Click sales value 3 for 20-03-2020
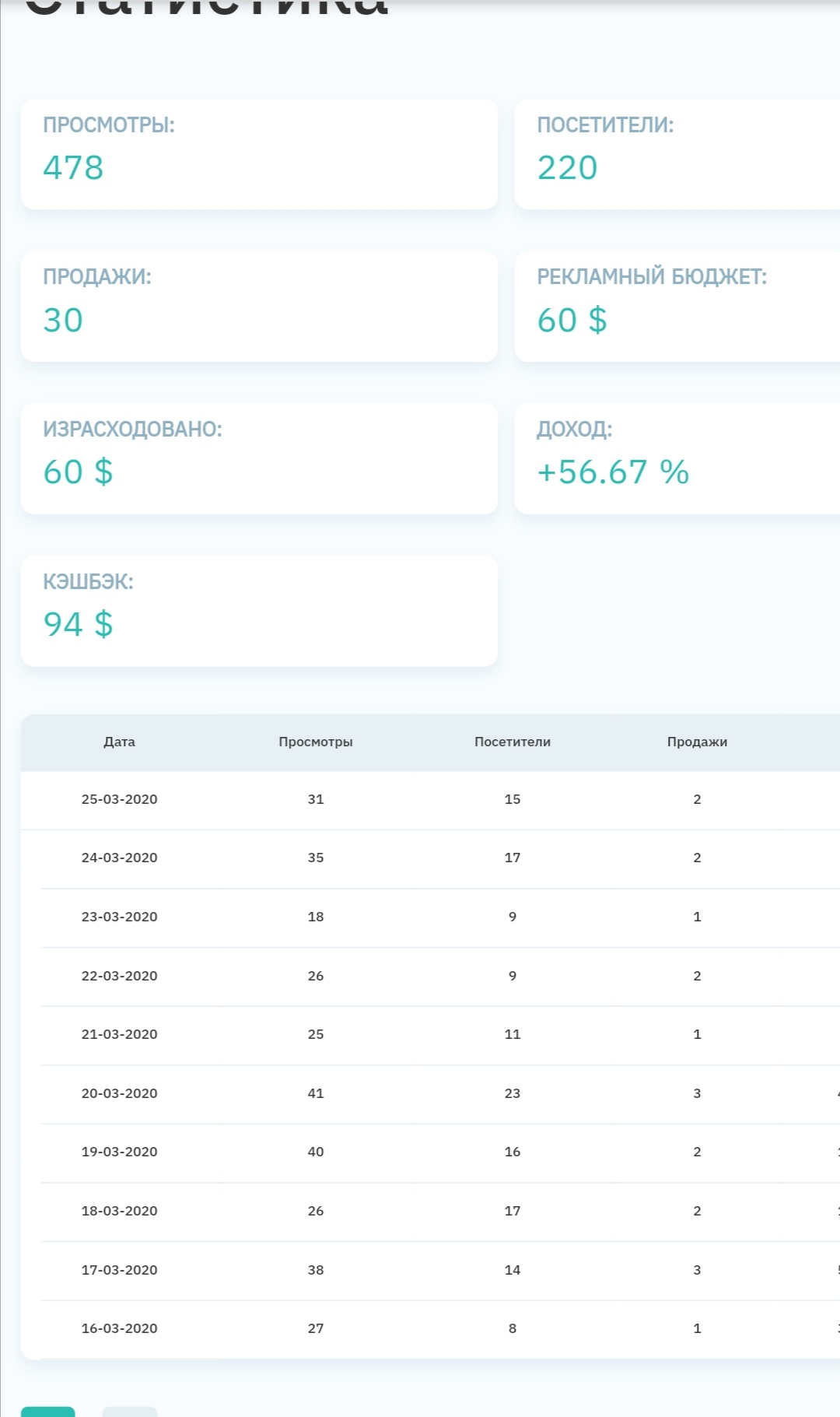The width and height of the screenshot is (840, 1417). (x=697, y=1093)
